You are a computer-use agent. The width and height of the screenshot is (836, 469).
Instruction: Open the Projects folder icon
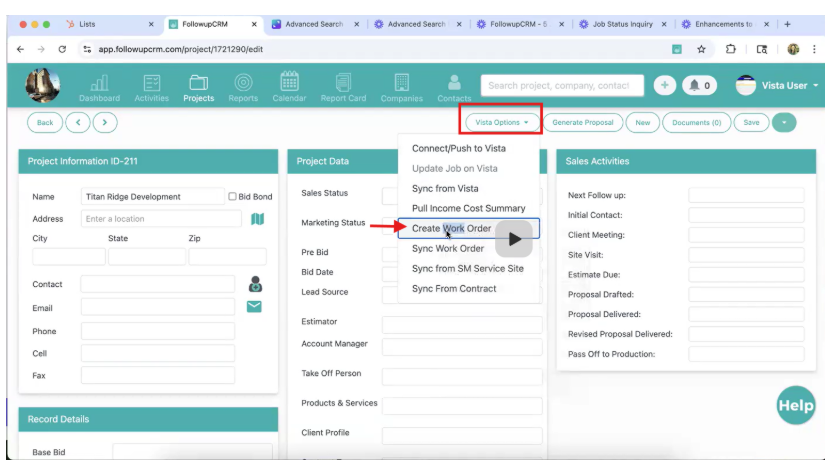pos(198,87)
